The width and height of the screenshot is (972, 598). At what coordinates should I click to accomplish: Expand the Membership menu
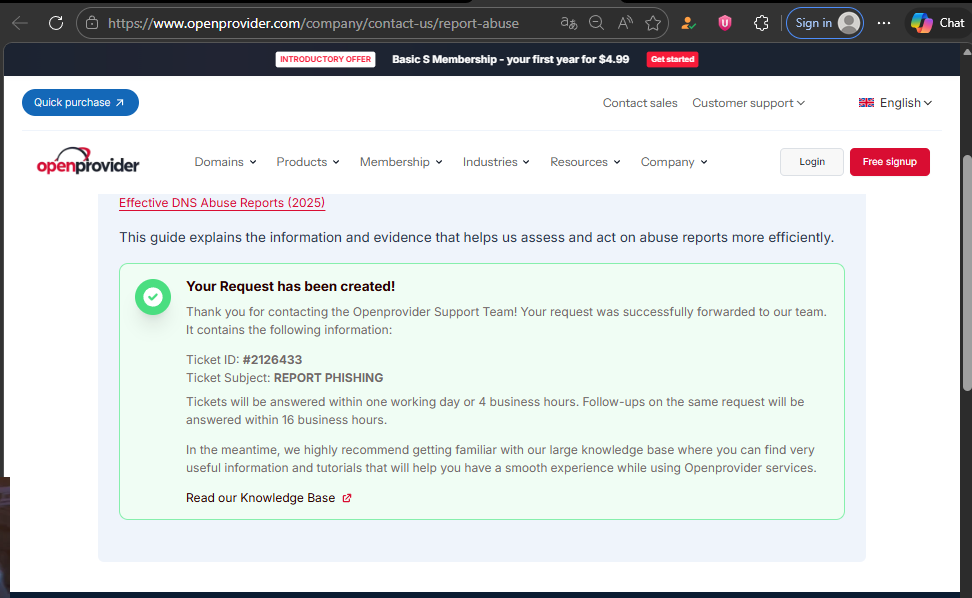[400, 162]
